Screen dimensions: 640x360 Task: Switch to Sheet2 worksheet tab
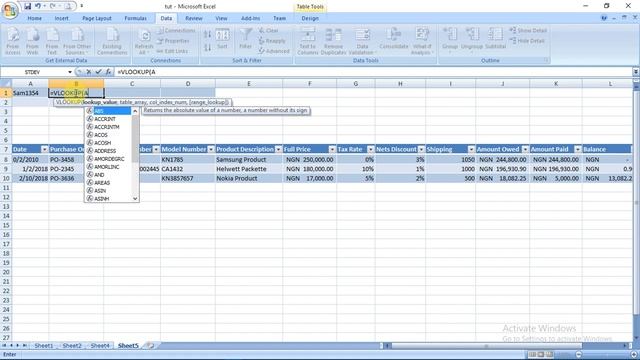click(x=72, y=346)
